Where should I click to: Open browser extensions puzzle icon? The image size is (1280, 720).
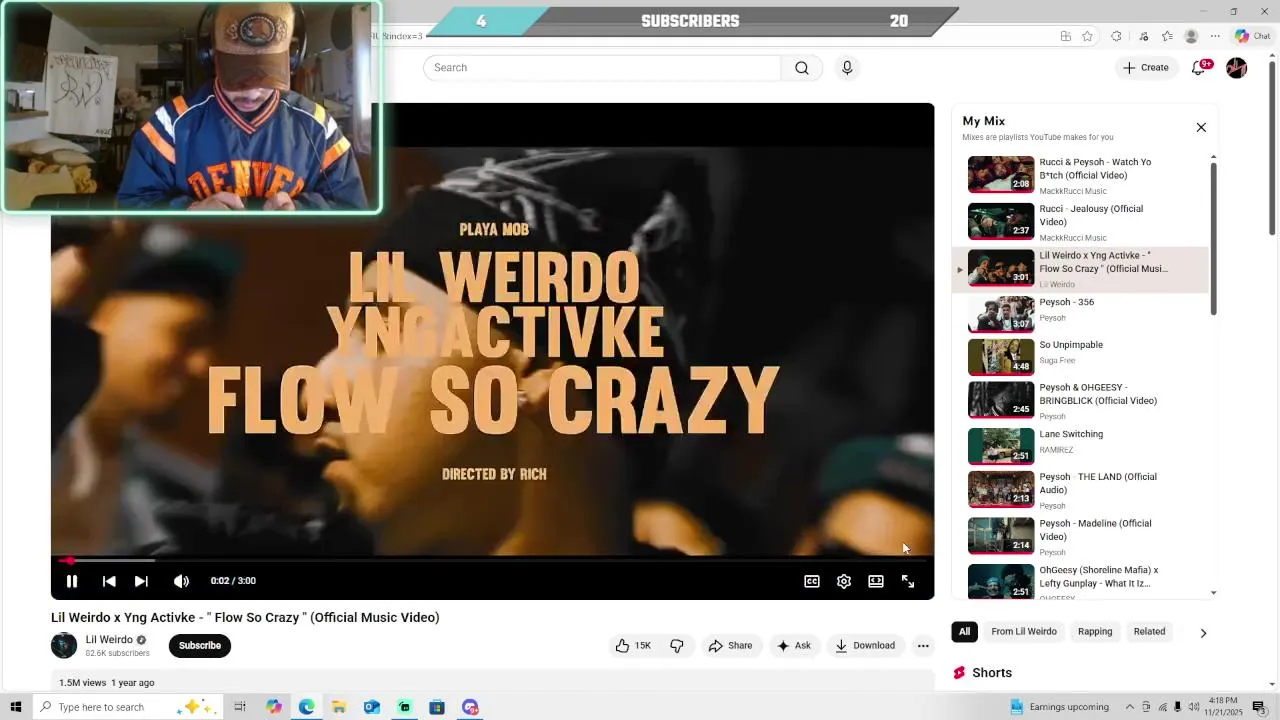[x=1117, y=36]
